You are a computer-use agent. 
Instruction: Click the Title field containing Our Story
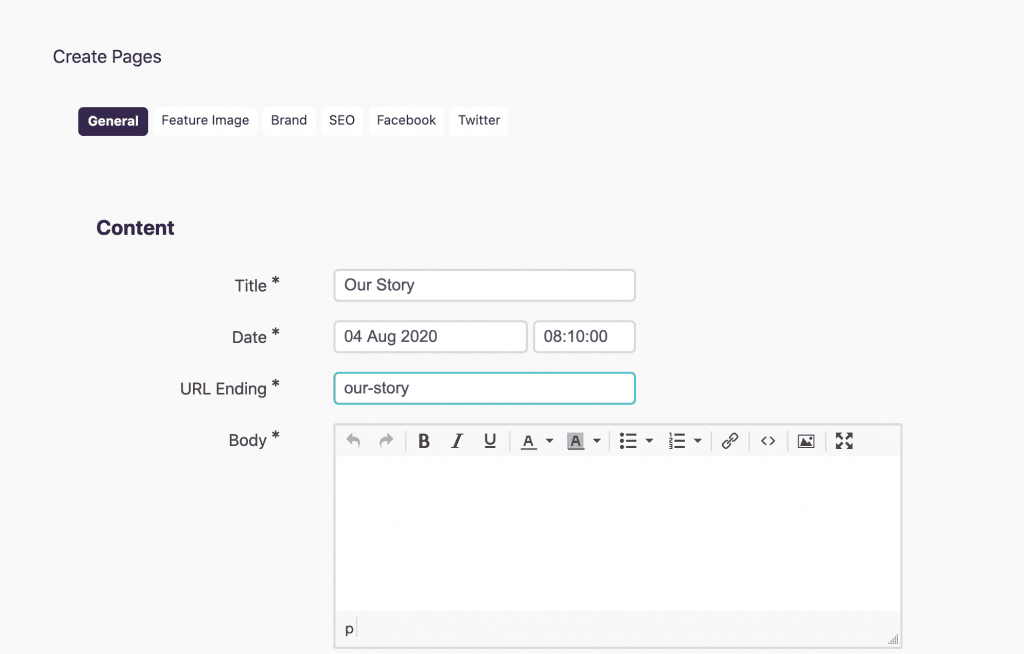click(485, 286)
